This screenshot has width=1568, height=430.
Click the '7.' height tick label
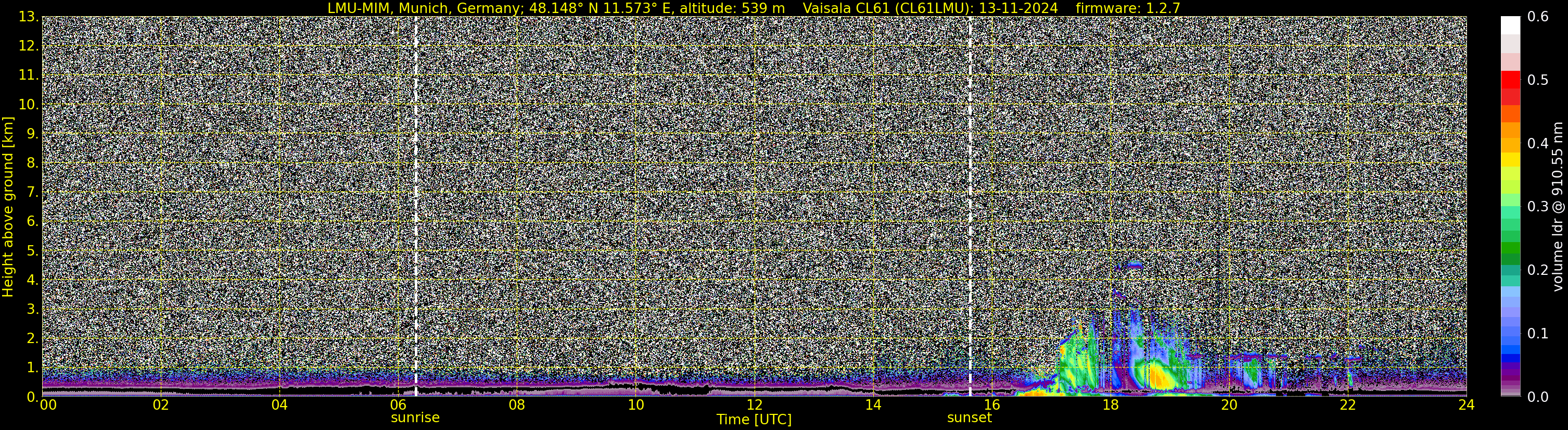(x=33, y=193)
